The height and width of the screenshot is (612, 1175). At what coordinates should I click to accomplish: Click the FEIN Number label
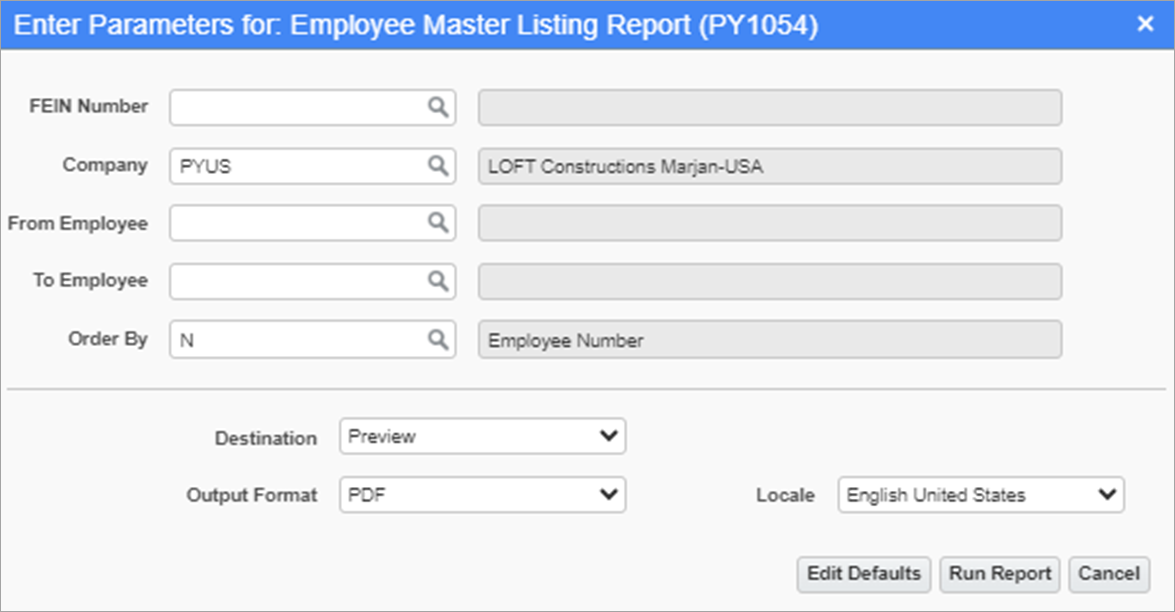click(x=88, y=106)
